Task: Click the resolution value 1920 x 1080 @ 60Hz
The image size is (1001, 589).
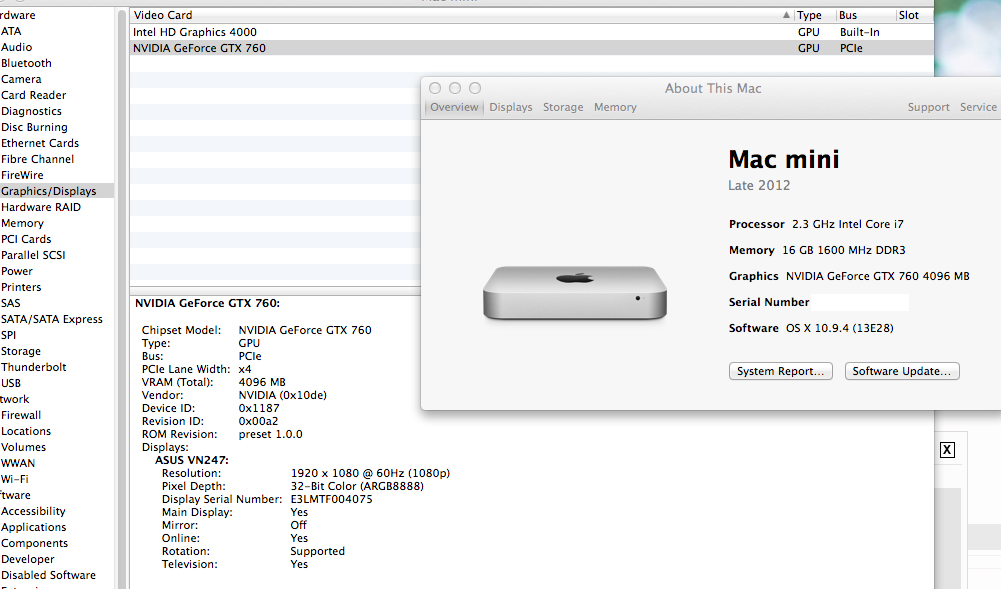Action: tap(370, 473)
